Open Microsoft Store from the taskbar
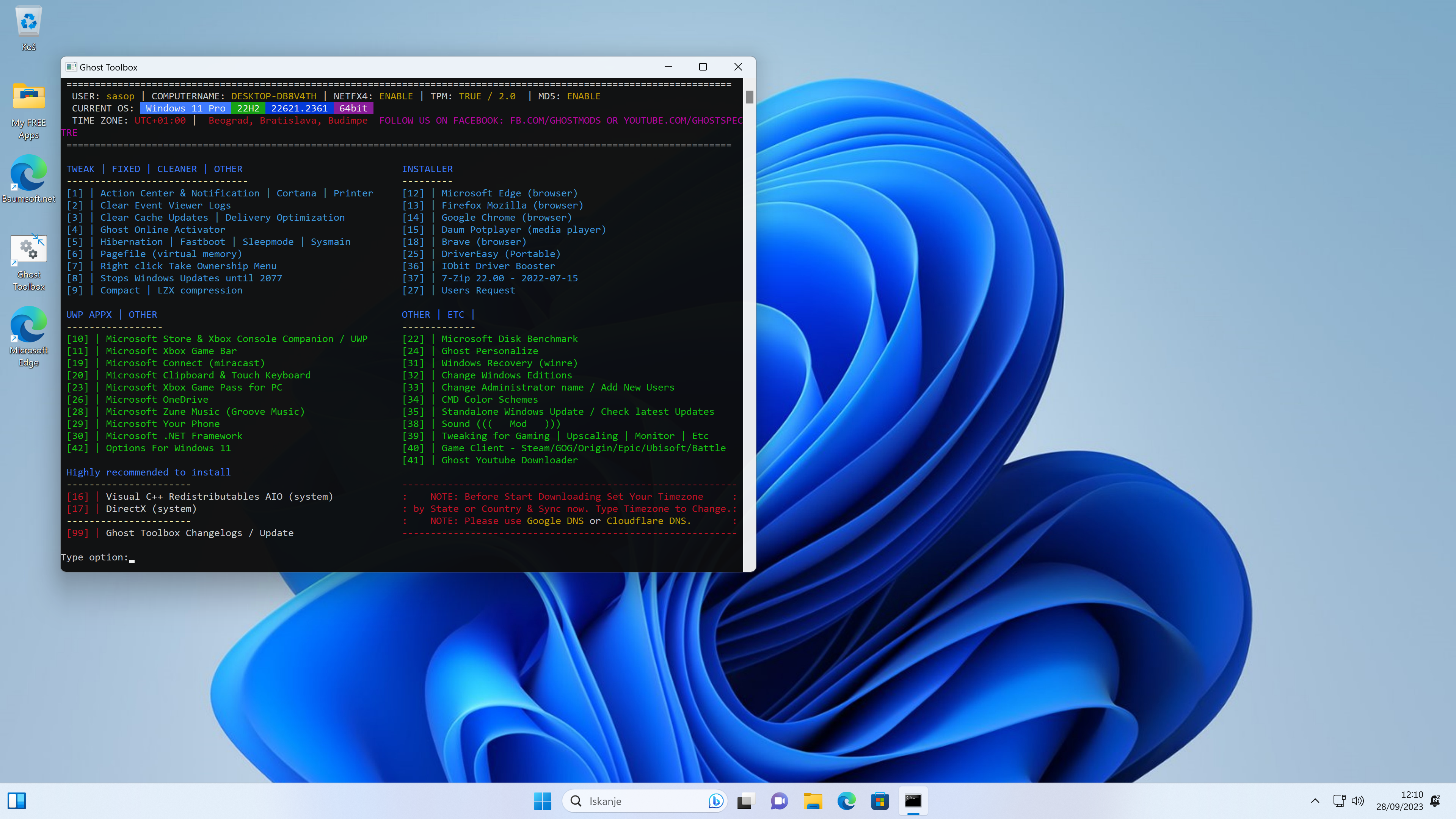The image size is (1456, 819). tap(880, 801)
